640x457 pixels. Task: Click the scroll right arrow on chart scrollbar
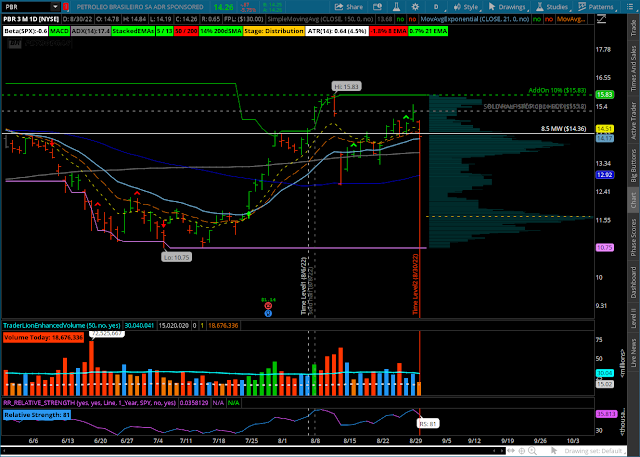point(502,451)
